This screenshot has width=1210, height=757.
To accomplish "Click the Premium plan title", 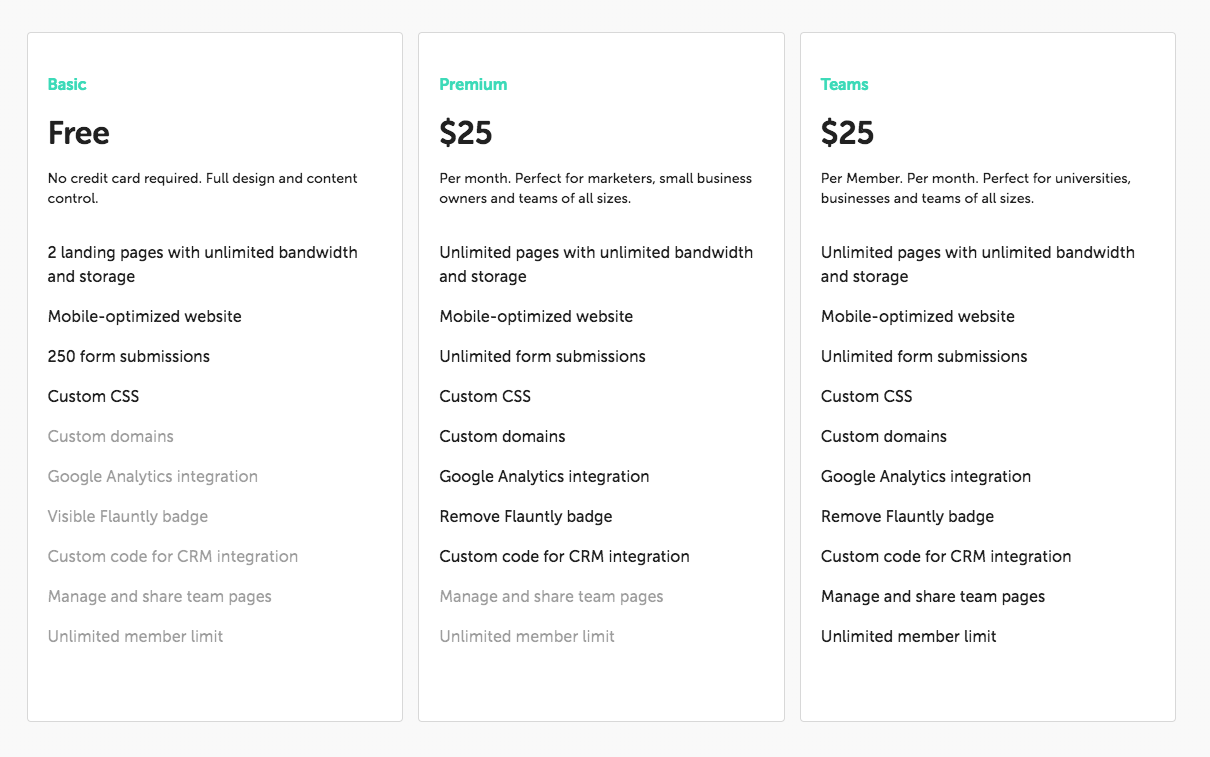I will [x=473, y=85].
